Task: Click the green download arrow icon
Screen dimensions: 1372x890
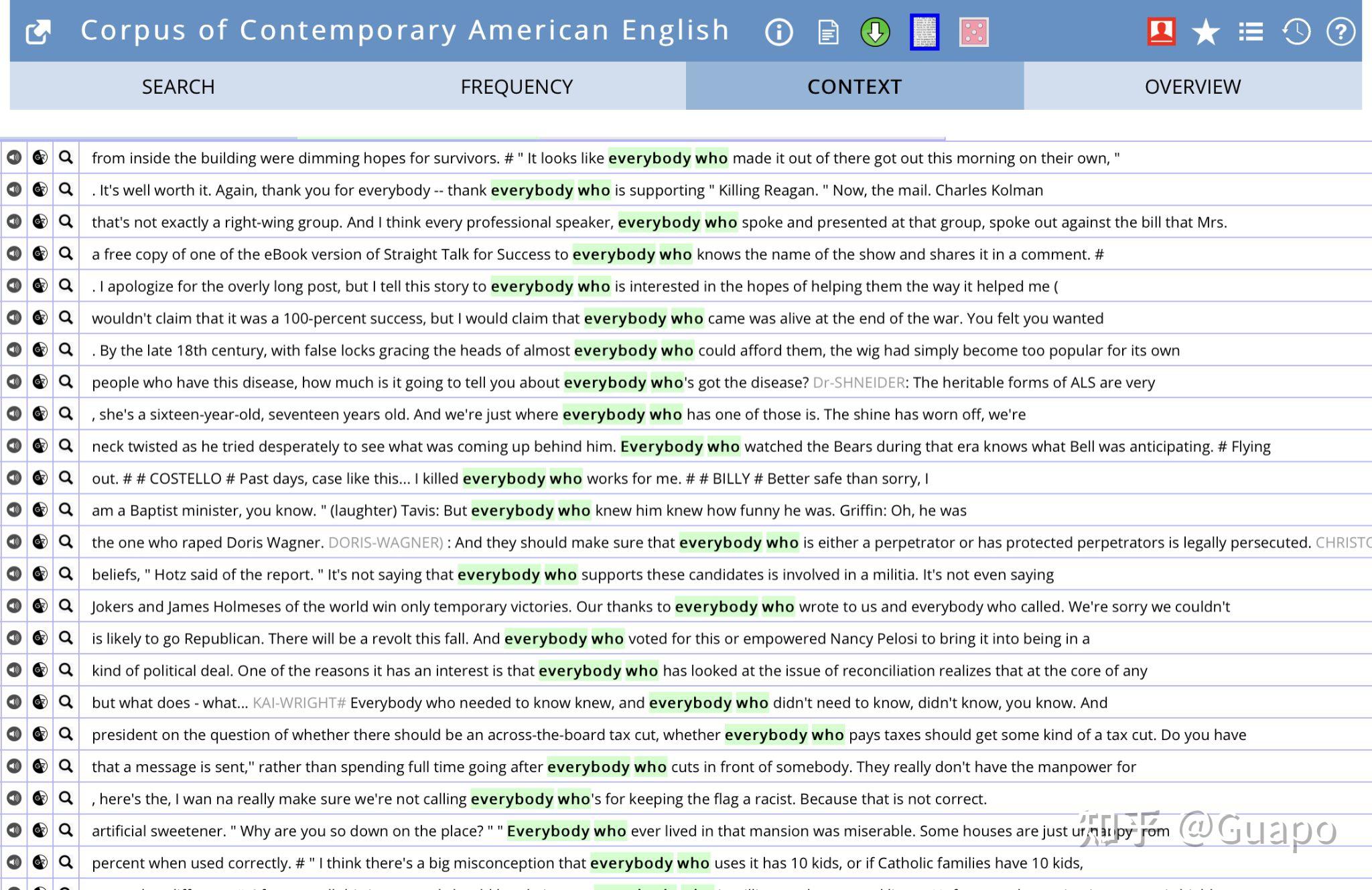Action: [x=875, y=31]
